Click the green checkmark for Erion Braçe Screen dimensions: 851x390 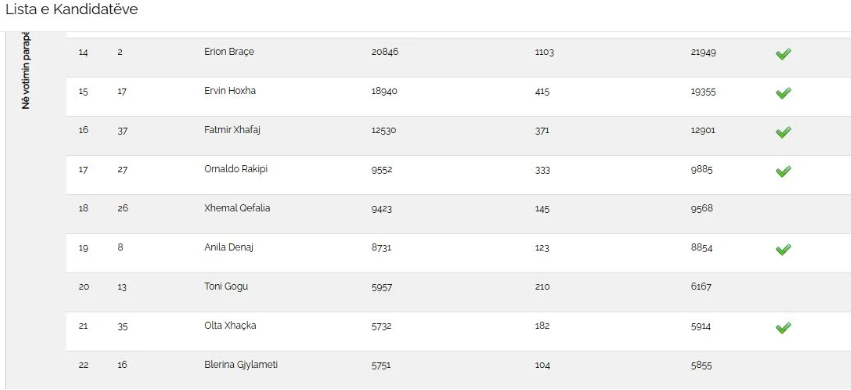[x=783, y=54]
